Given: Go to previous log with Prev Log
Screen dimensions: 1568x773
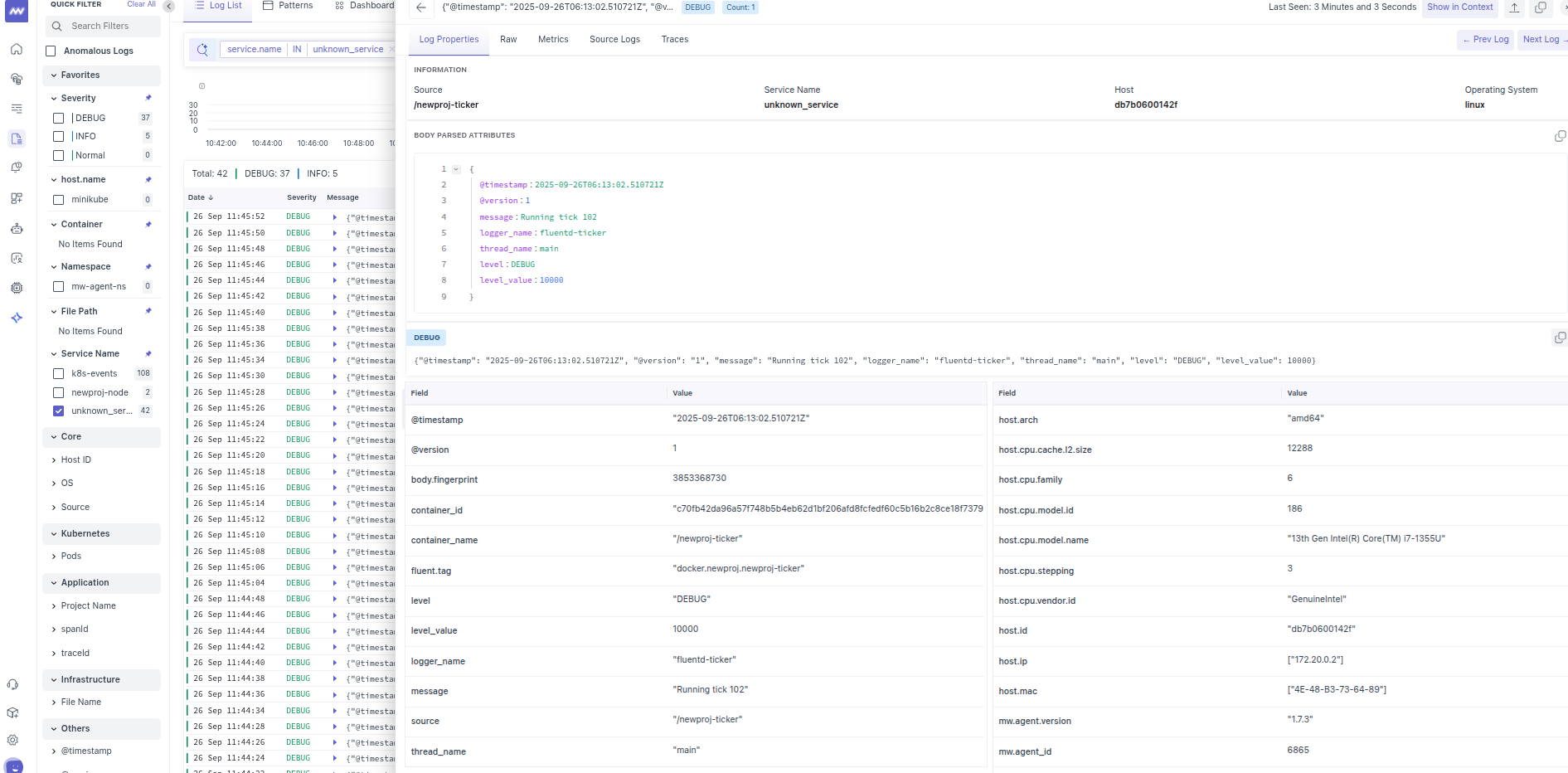Looking at the screenshot, I should pos(1485,39).
